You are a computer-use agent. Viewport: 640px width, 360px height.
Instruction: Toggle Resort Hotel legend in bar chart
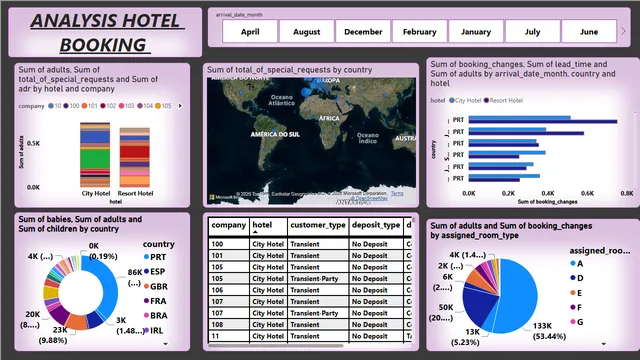pyautogui.click(x=503, y=100)
